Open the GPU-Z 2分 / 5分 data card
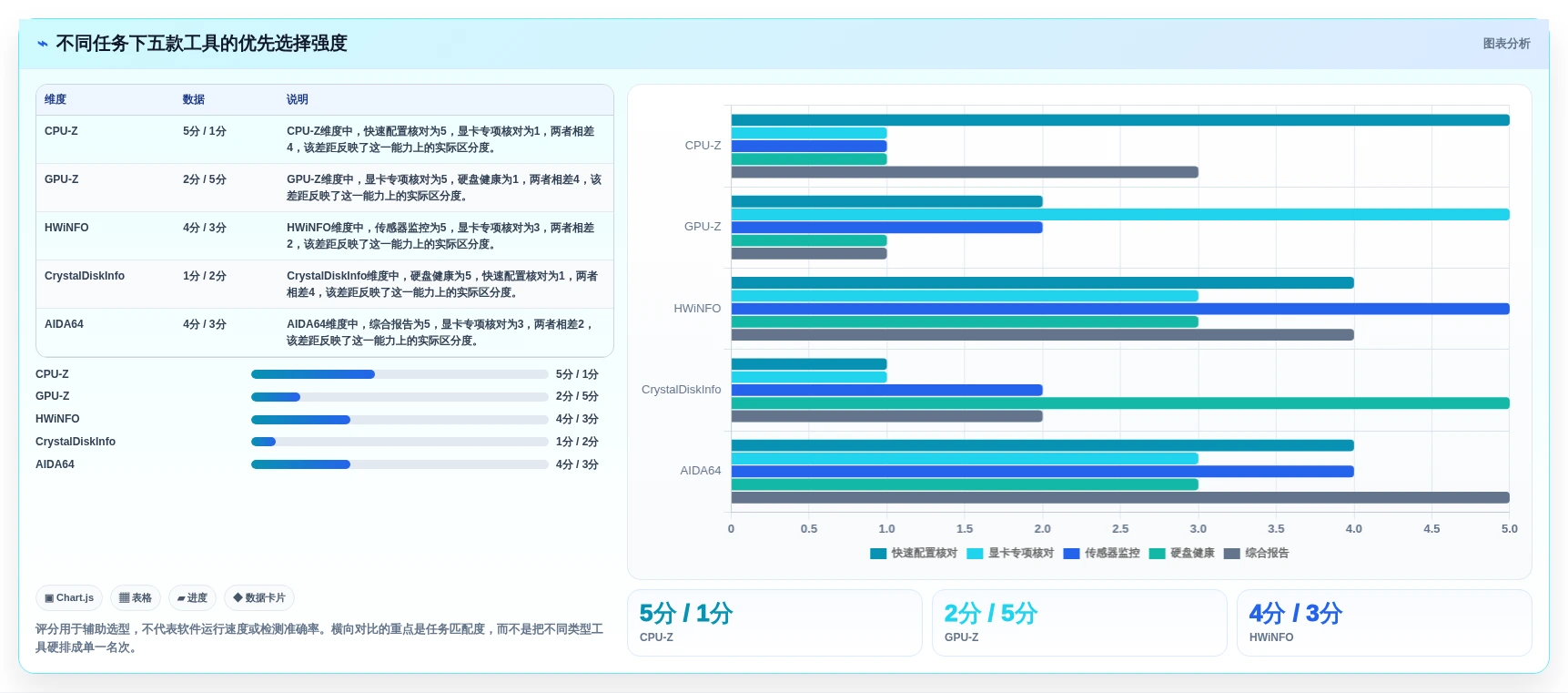 (x=1079, y=623)
